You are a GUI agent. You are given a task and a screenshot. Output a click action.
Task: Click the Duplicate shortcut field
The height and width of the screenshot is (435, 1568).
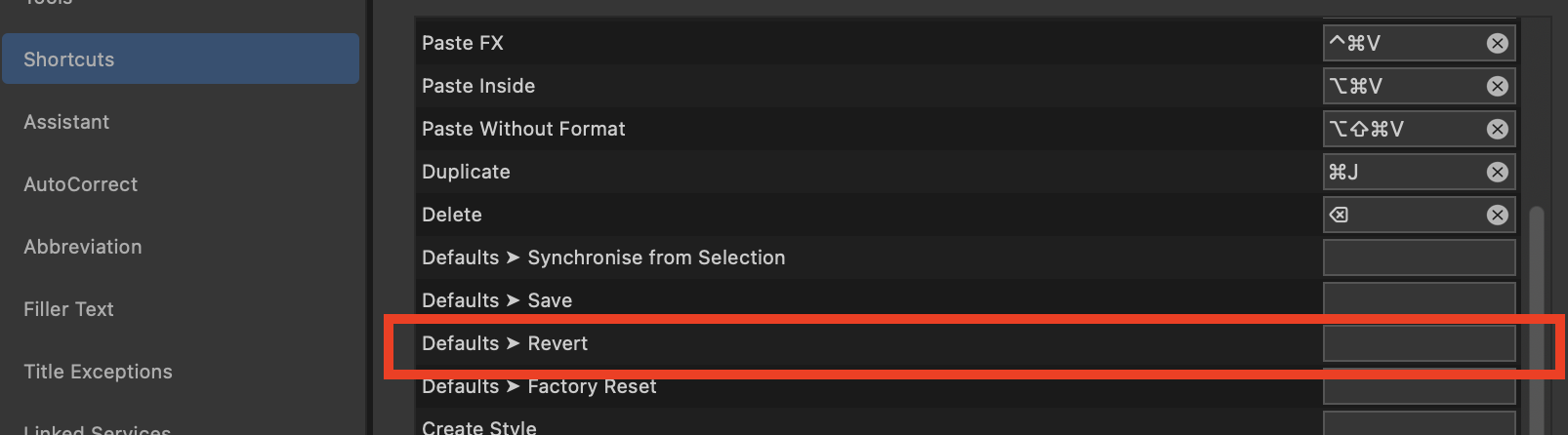[1402, 172]
